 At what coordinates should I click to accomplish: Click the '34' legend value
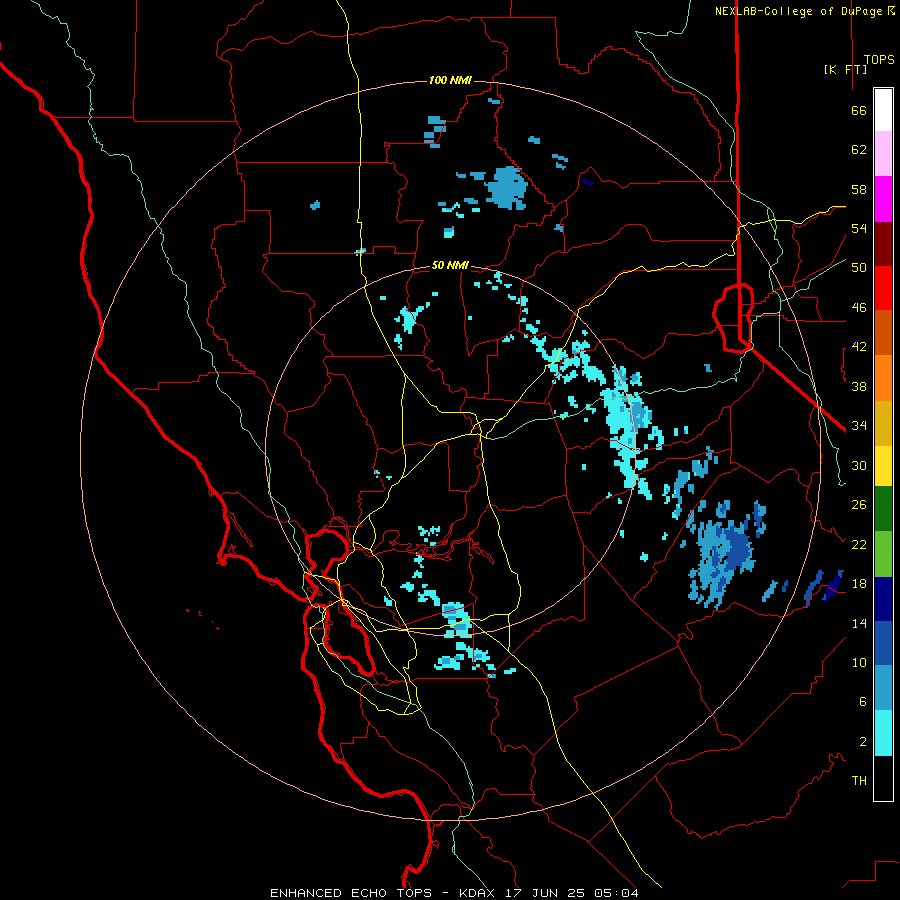pyautogui.click(x=859, y=426)
